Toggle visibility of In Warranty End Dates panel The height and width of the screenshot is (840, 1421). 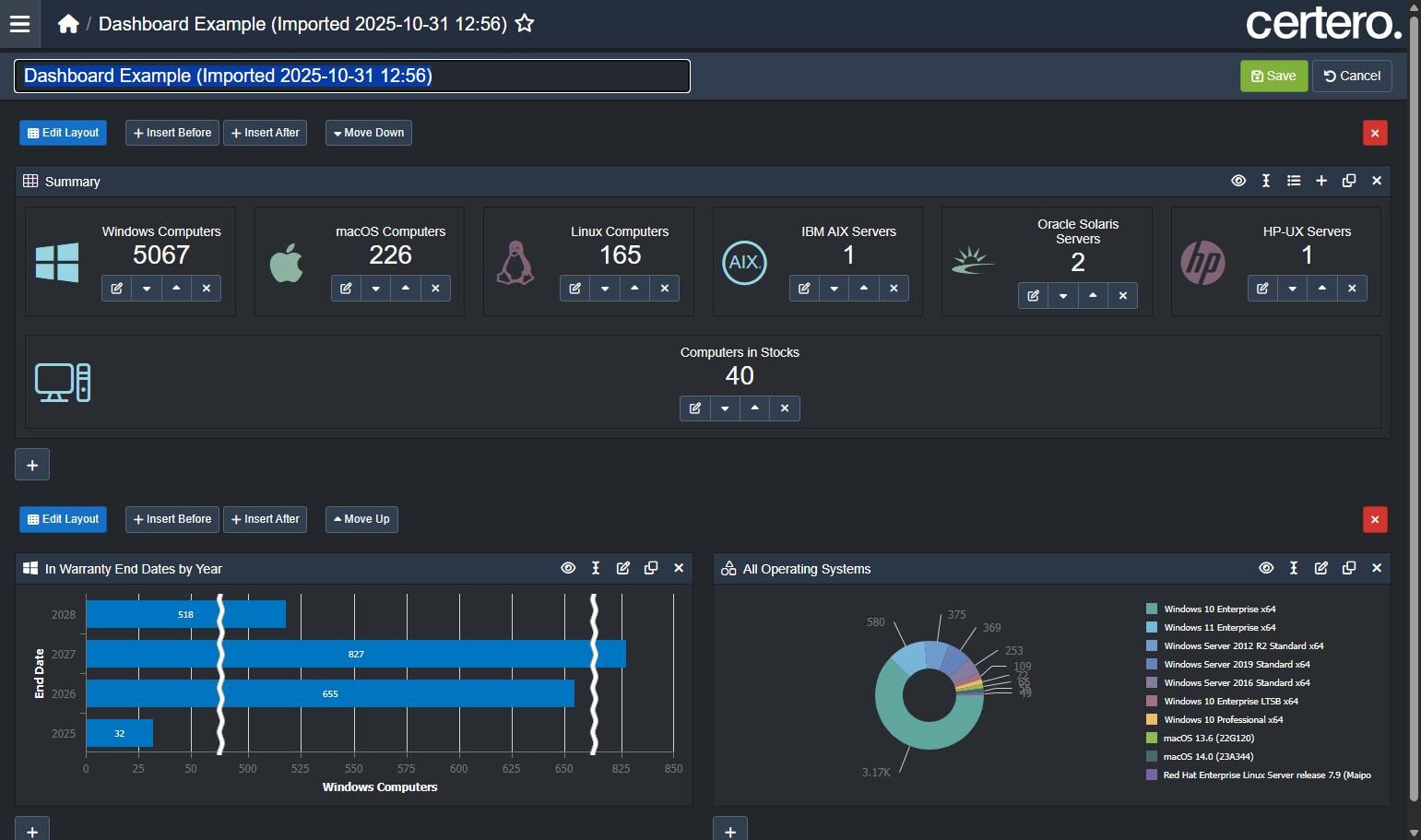568,569
